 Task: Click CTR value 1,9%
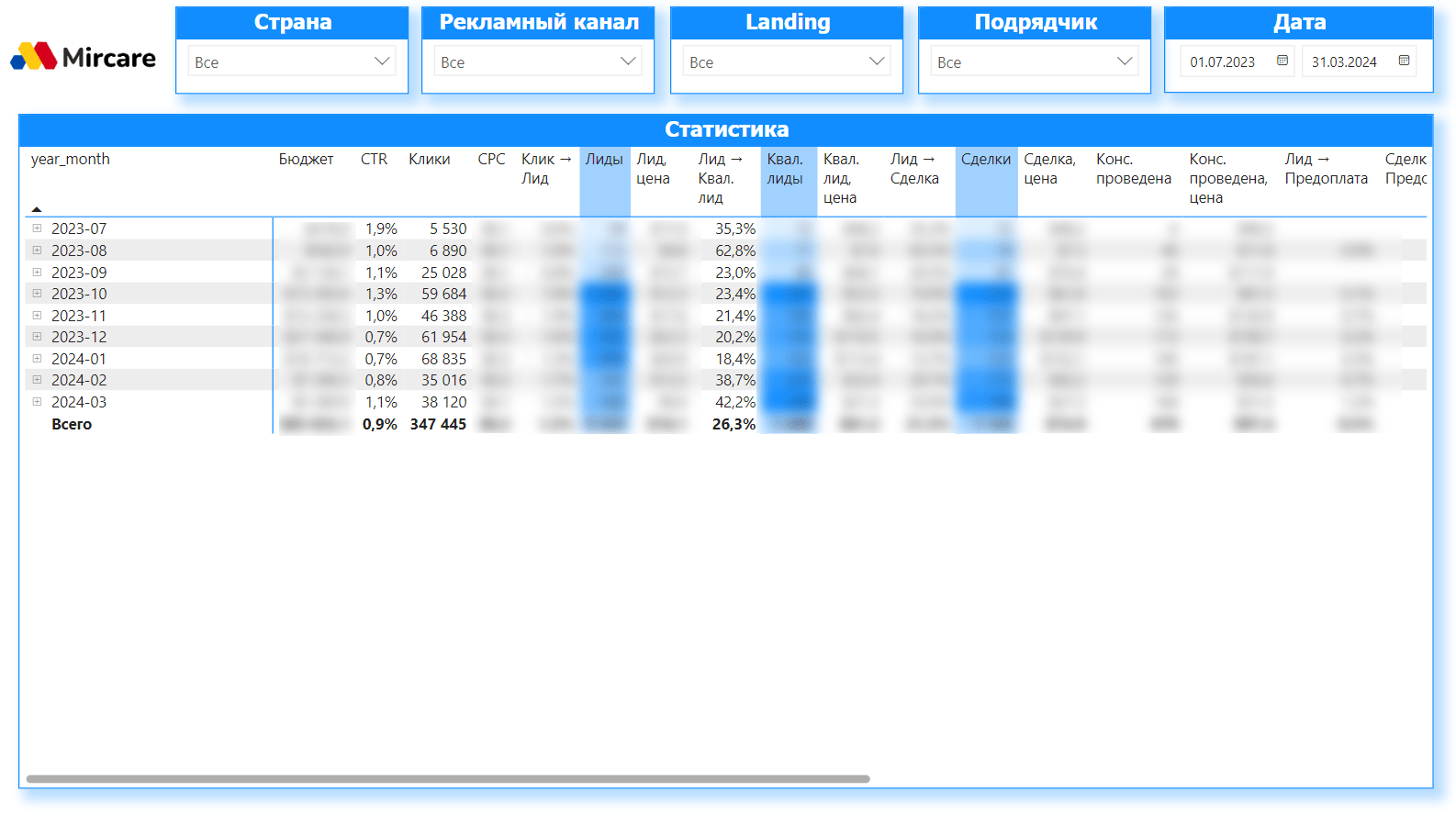(381, 229)
